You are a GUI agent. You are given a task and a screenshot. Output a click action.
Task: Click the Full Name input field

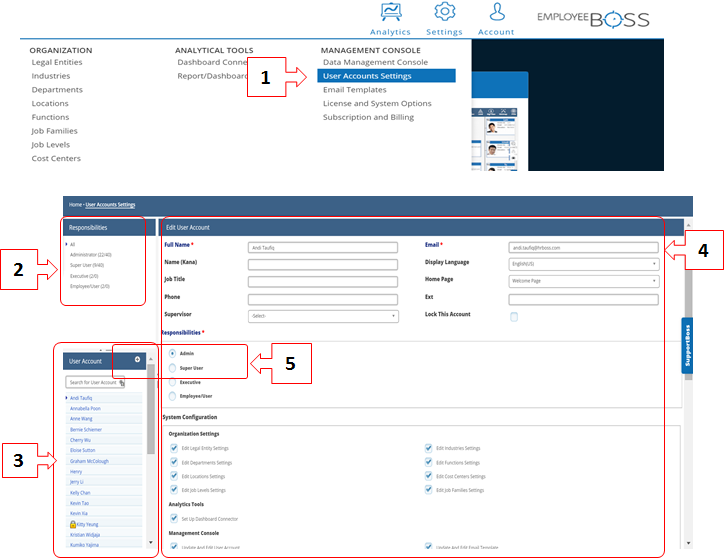tap(323, 248)
